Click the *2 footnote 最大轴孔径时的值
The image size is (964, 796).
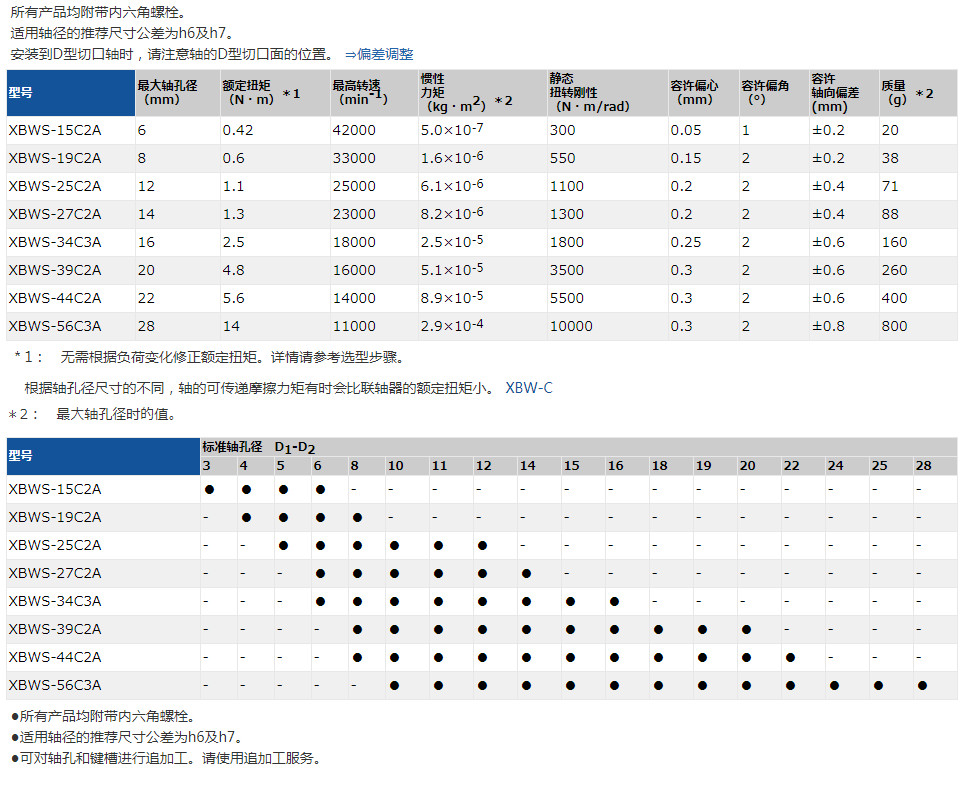tap(93, 414)
